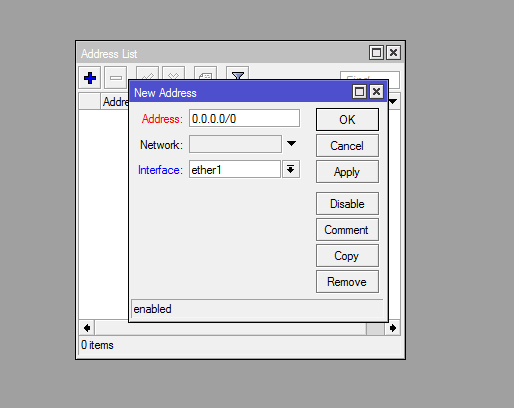This screenshot has width=514, height=408.
Task: Click the '0 items' status text
Action: pyautogui.click(x=97, y=345)
